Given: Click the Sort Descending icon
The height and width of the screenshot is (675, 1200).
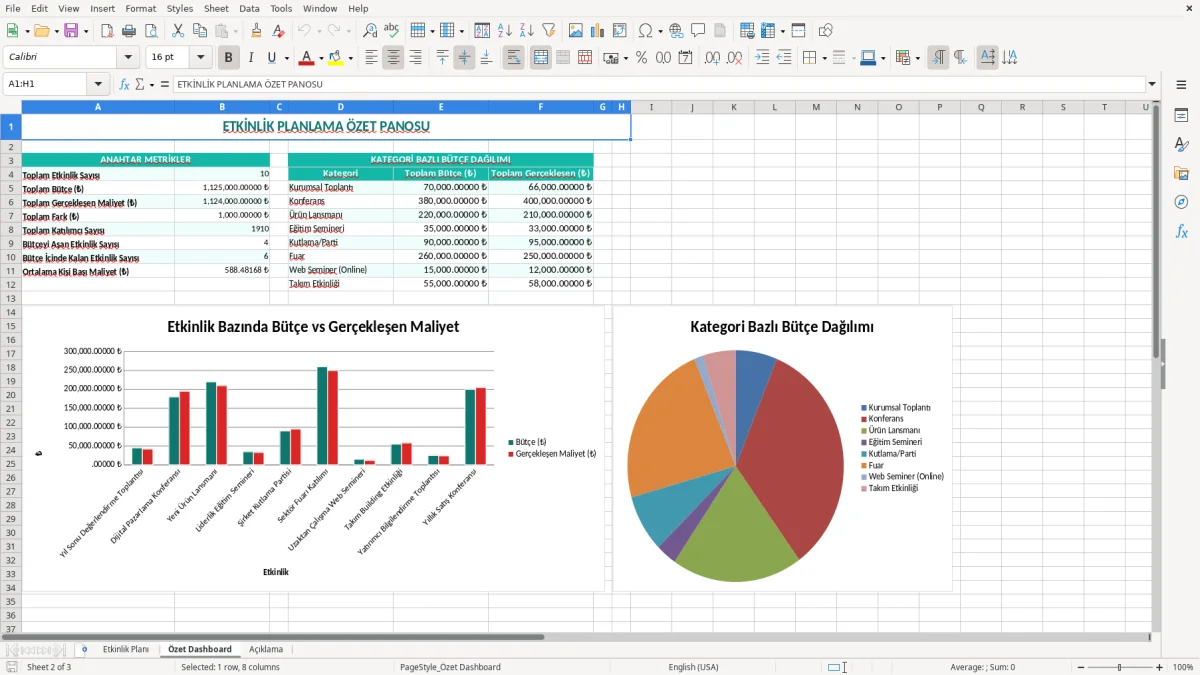Looking at the screenshot, I should point(527,31).
